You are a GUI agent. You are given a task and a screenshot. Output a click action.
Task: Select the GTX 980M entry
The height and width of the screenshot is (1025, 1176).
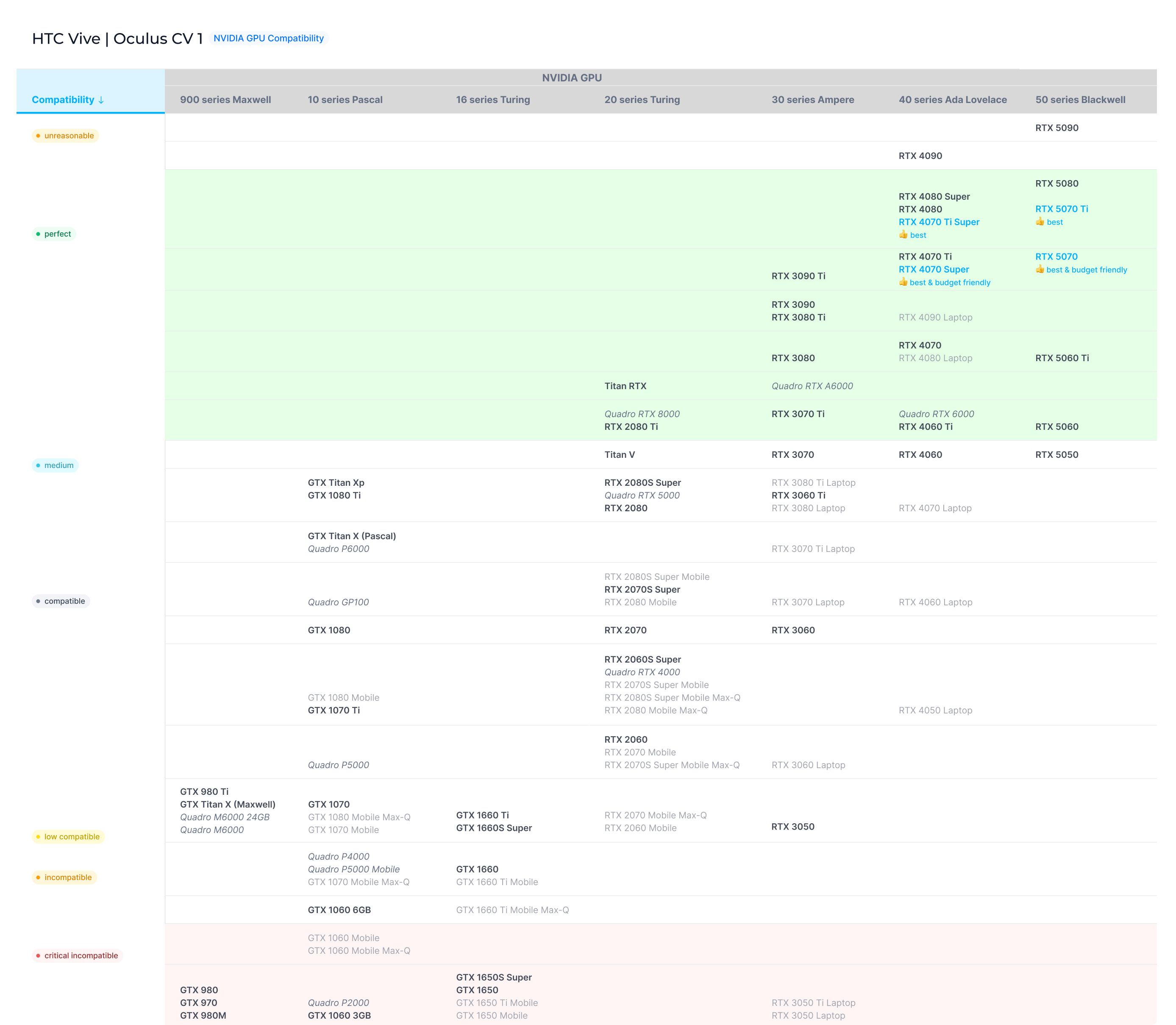[x=203, y=1016]
